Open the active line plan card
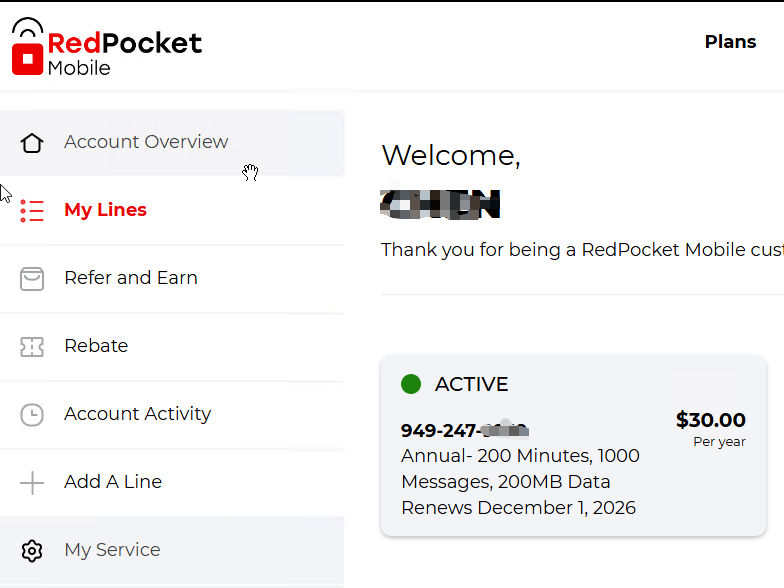The image size is (784, 588). click(573, 446)
